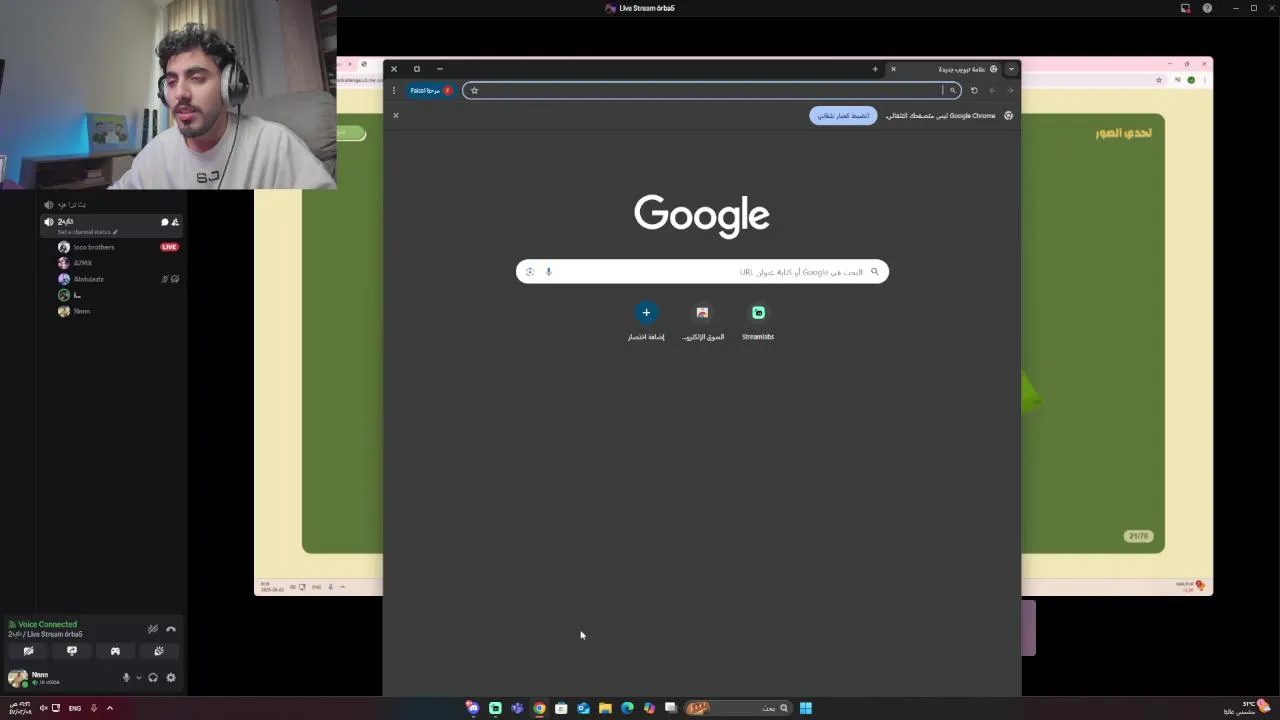Viewport: 1280px width, 720px height.
Task: Open the Faisal profile button in Chrome
Action: (431, 90)
